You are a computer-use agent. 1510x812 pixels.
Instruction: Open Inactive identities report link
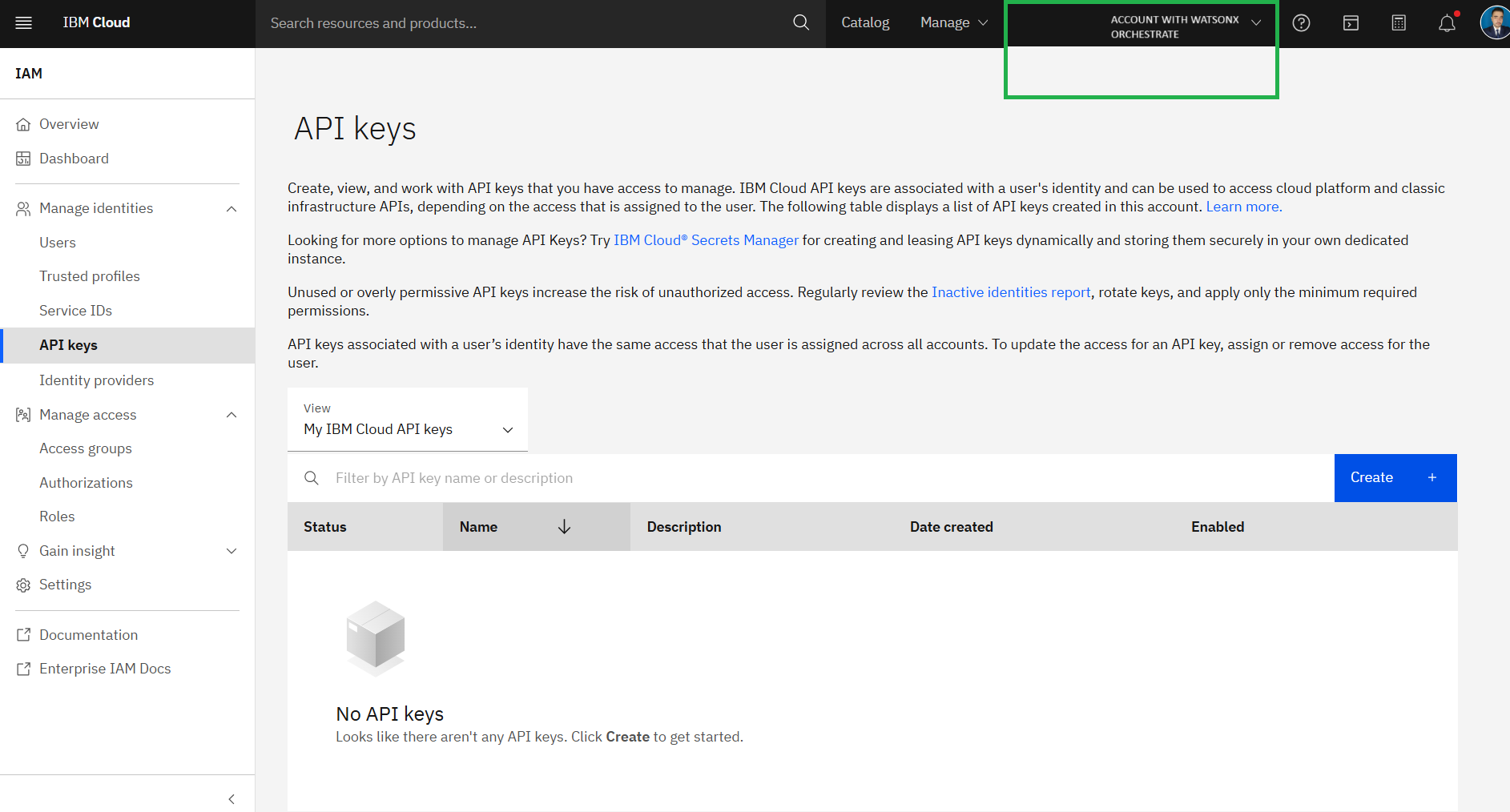point(1011,292)
